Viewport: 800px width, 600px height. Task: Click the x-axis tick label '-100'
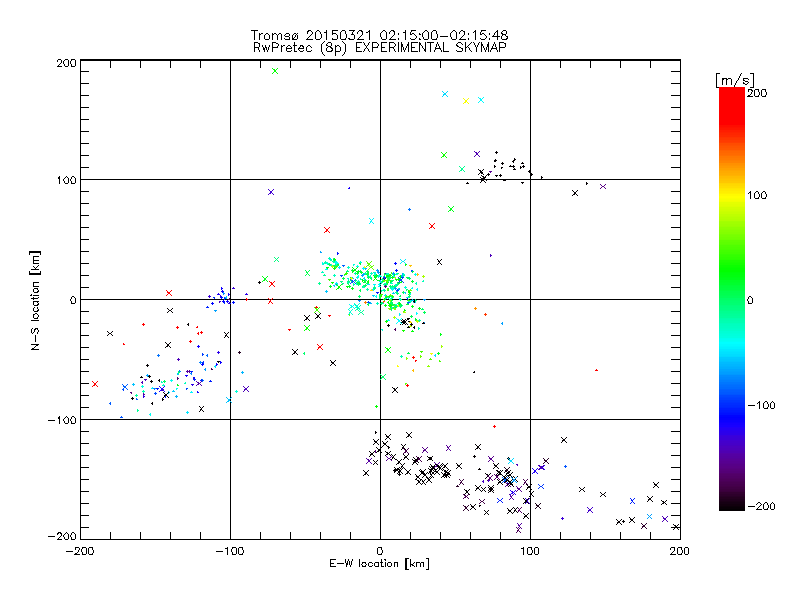230,551
